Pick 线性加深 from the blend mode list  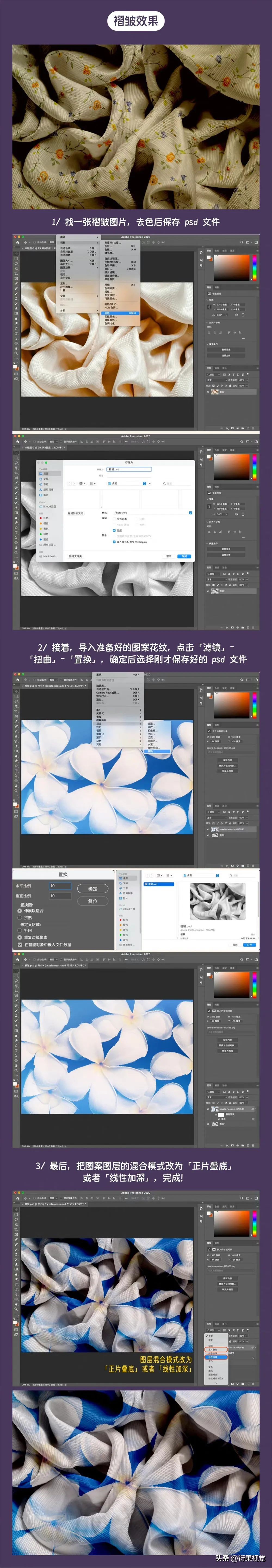[x=217, y=1358]
